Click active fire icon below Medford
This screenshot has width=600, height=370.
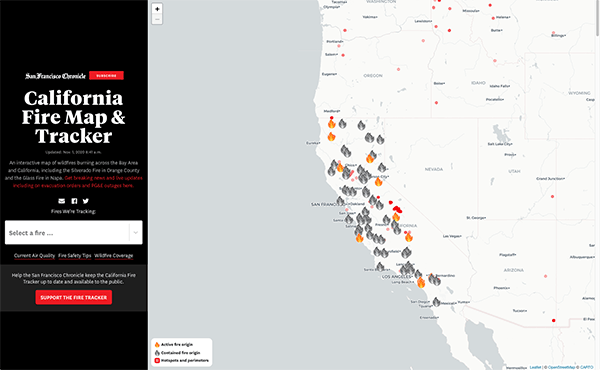(331, 124)
